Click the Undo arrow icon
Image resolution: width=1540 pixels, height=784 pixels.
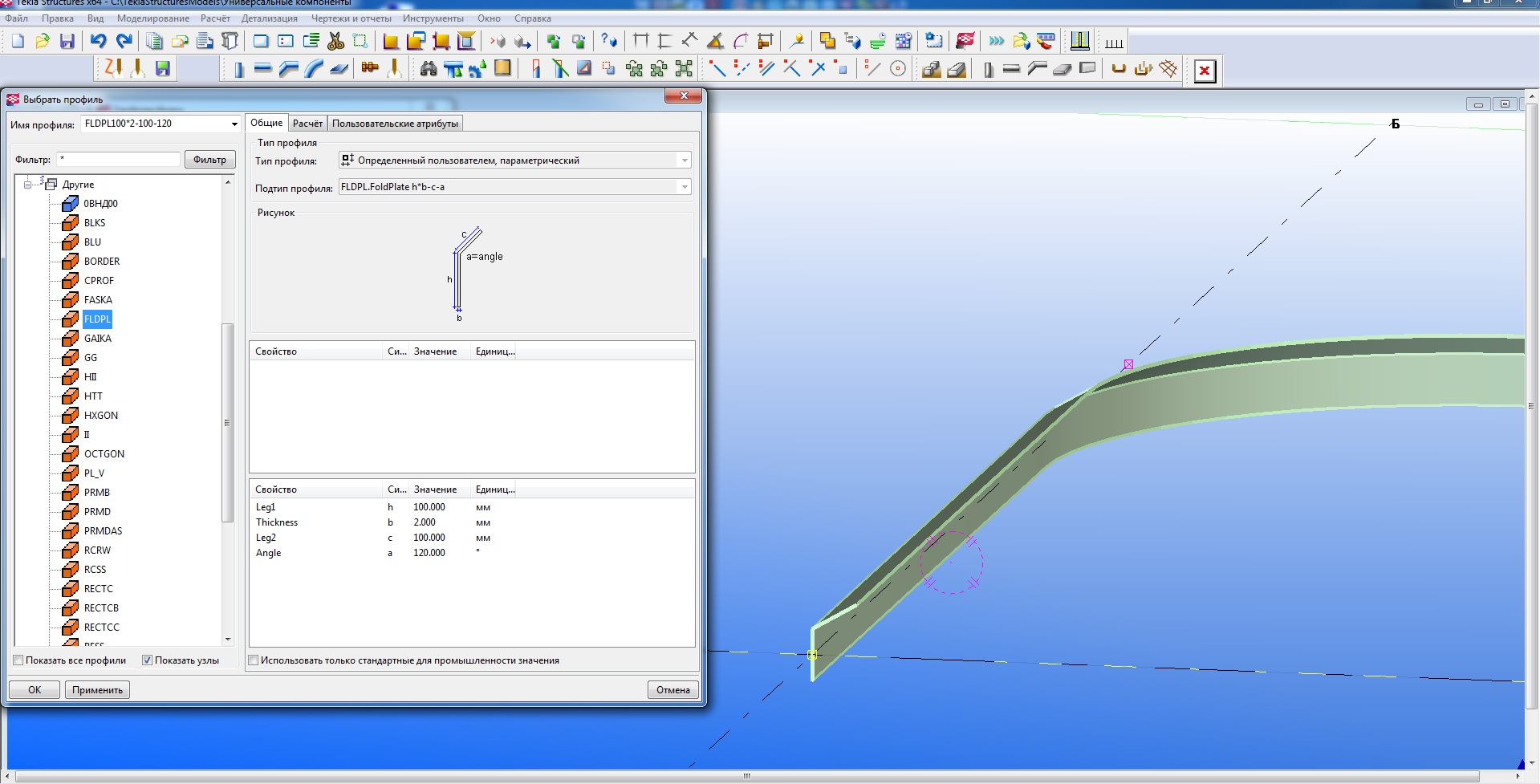[98, 41]
